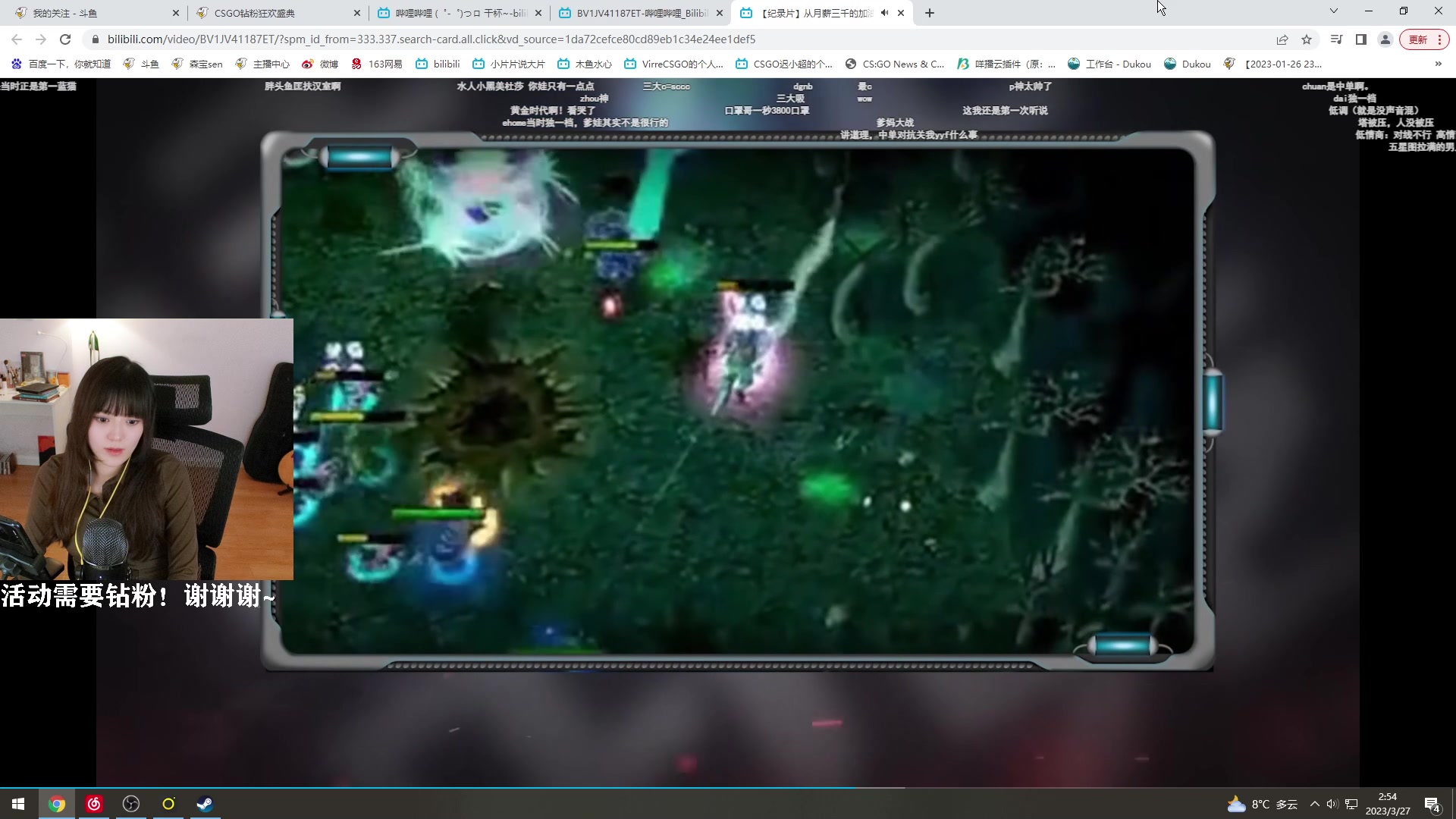This screenshot has height=819, width=1456.
Task: Open the network status tray icon
Action: pyautogui.click(x=1351, y=804)
